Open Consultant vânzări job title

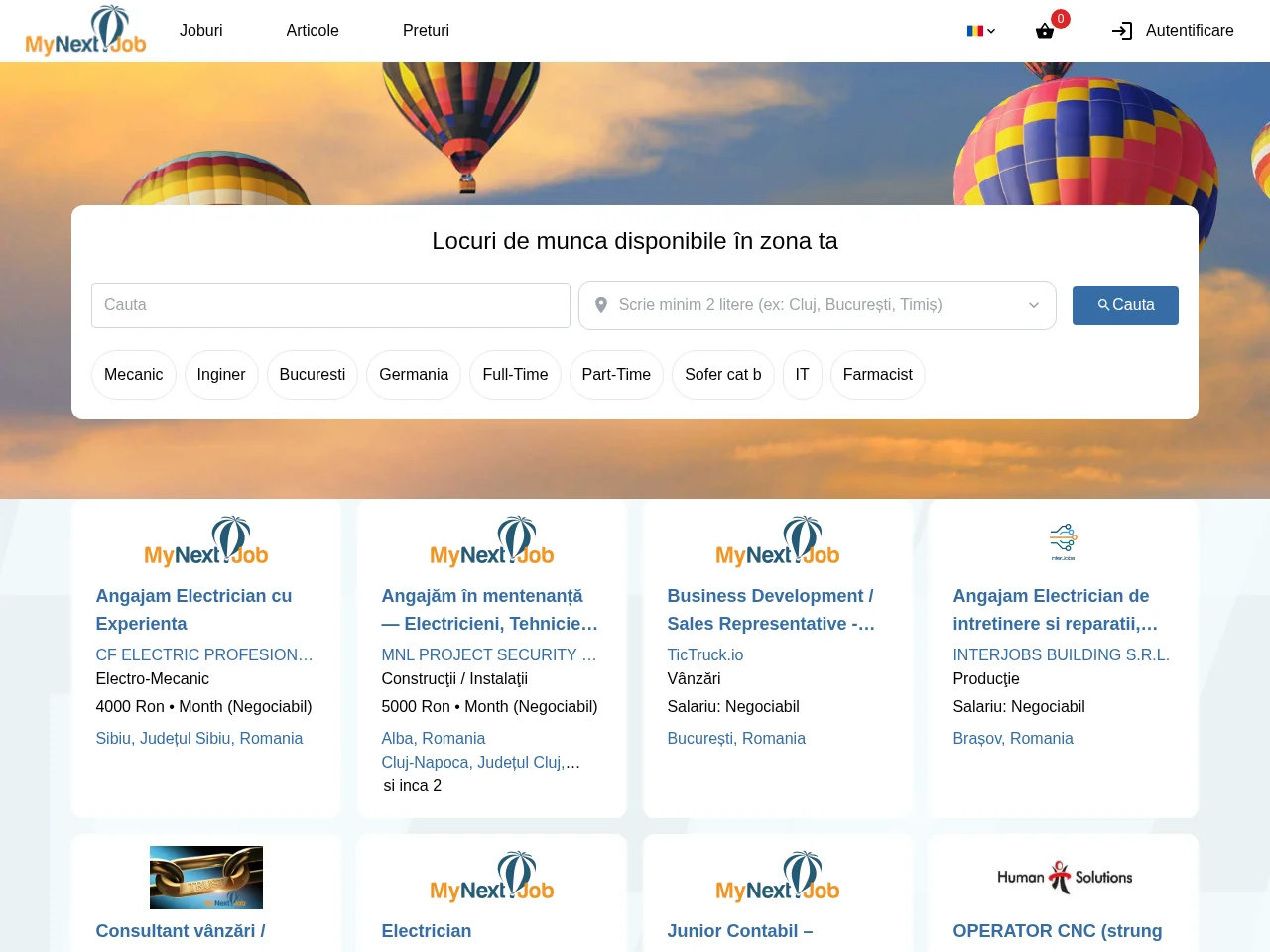pos(181,931)
